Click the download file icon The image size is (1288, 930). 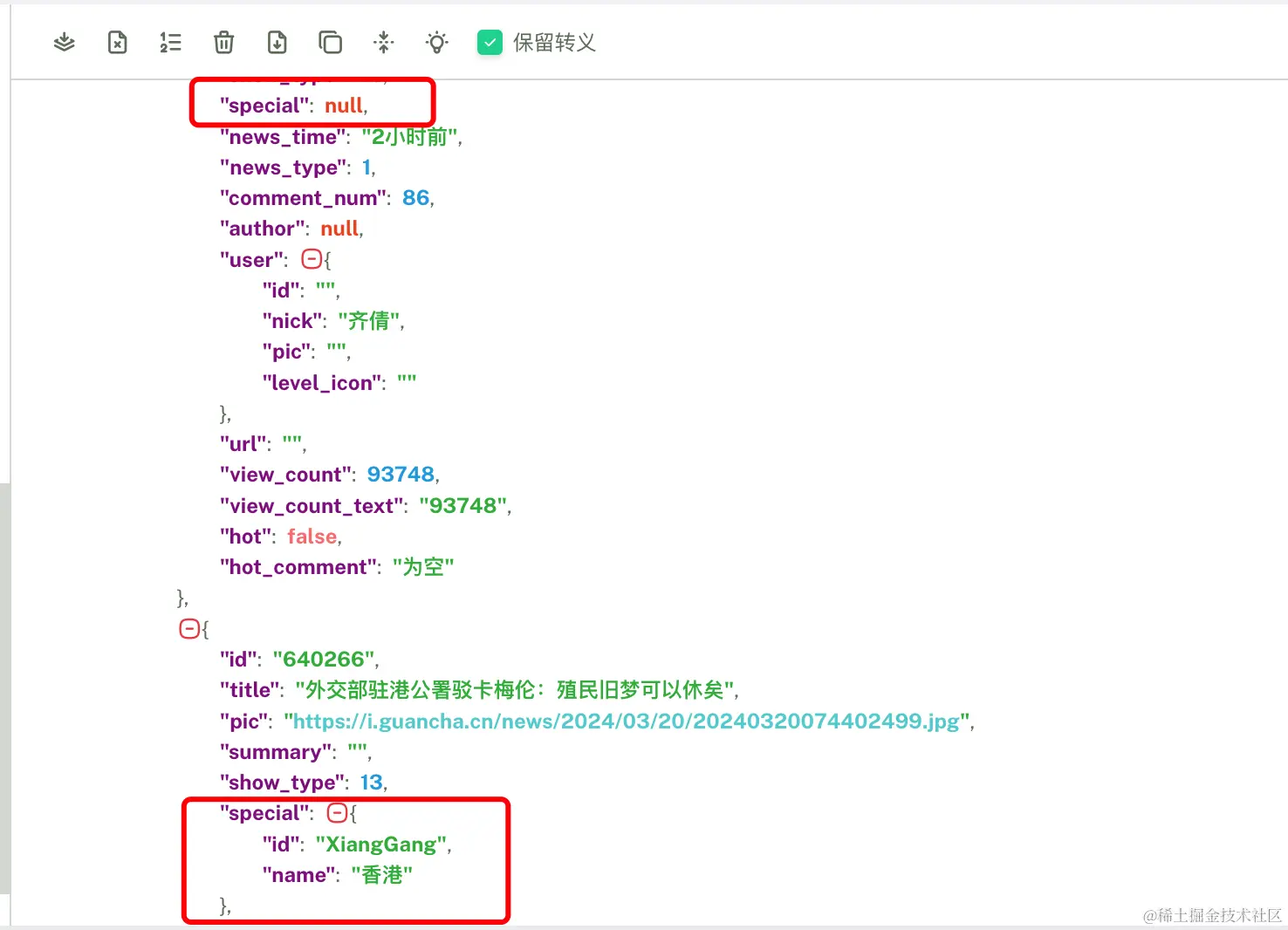[277, 42]
